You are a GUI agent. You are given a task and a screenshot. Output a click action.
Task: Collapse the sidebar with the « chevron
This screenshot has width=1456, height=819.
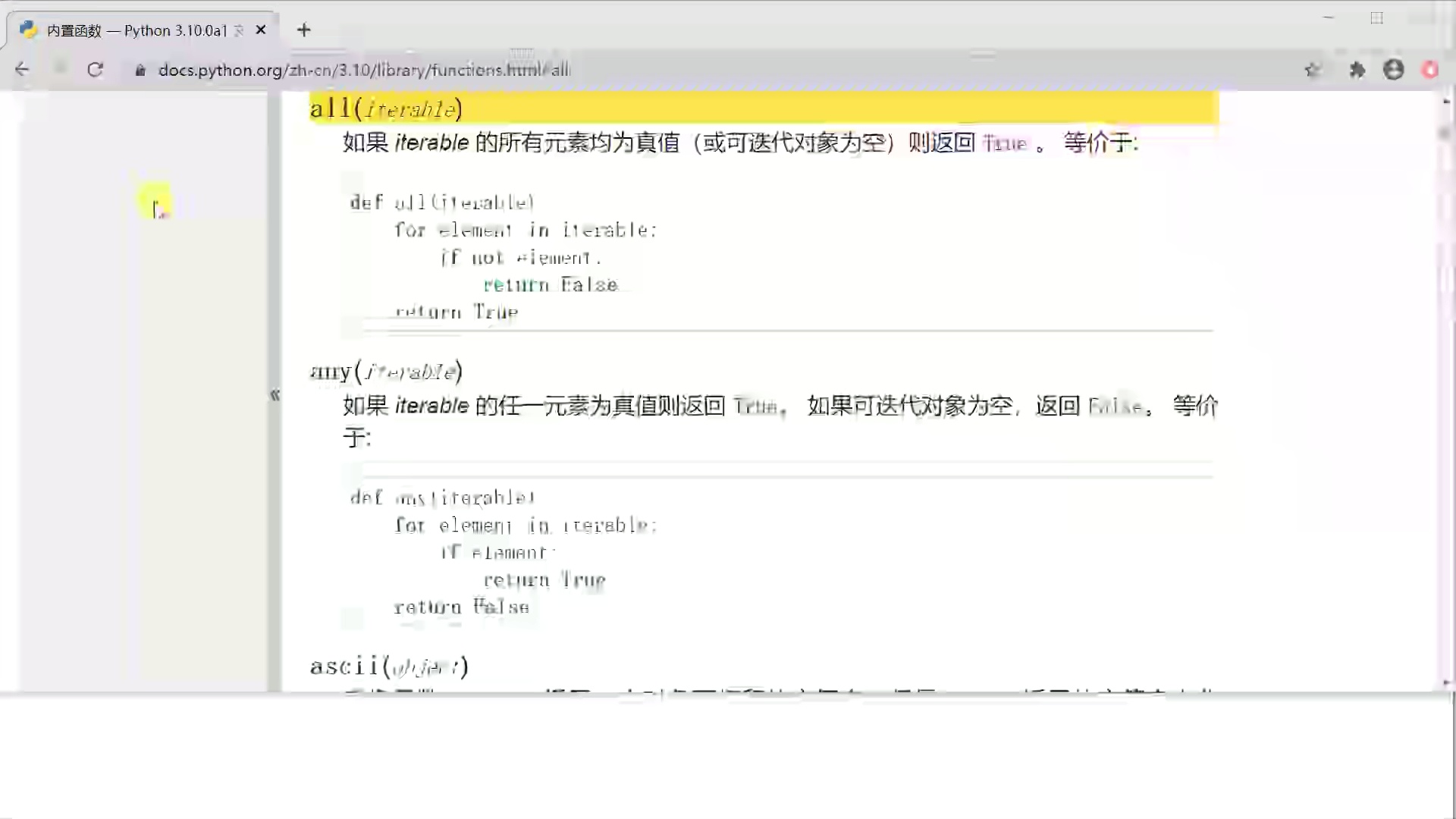pos(275,395)
